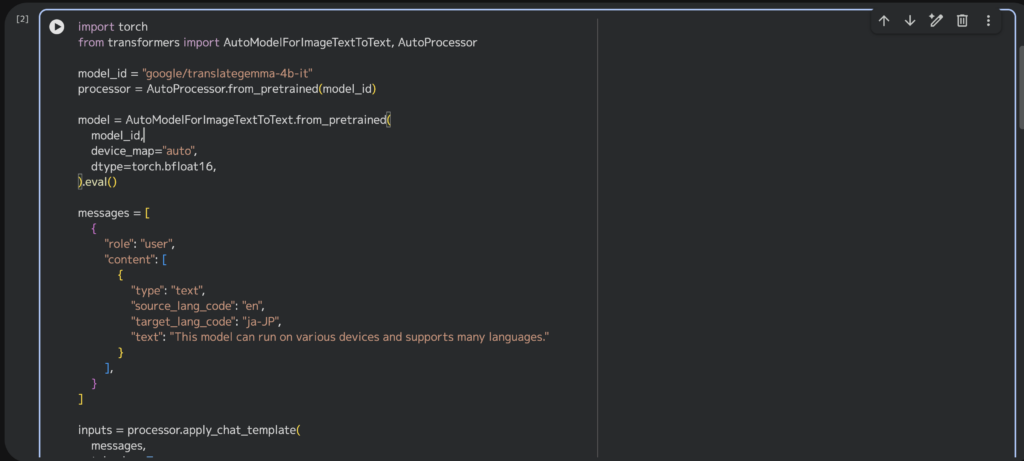This screenshot has height=461, width=1024.
Task: Click dtype=torch.bfloat16 argument
Action: pos(153,166)
